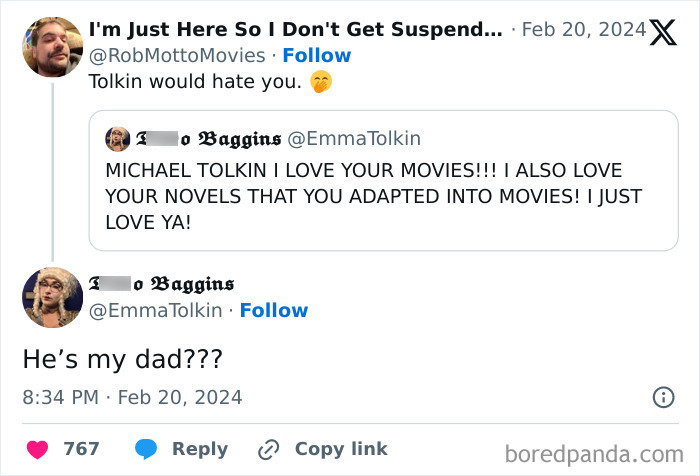The width and height of the screenshot is (700, 476).
Task: Follow @RobMottoMovies
Action: pyautogui.click(x=316, y=55)
